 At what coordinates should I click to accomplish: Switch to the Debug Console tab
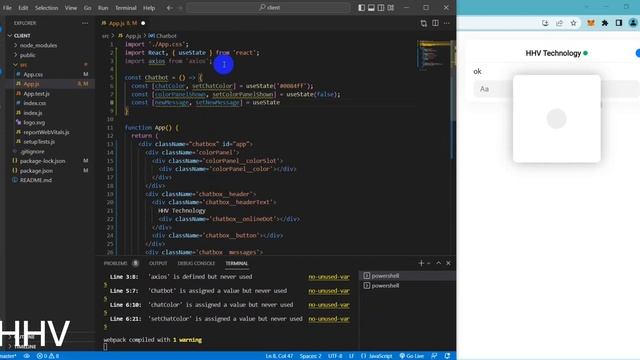(x=196, y=263)
